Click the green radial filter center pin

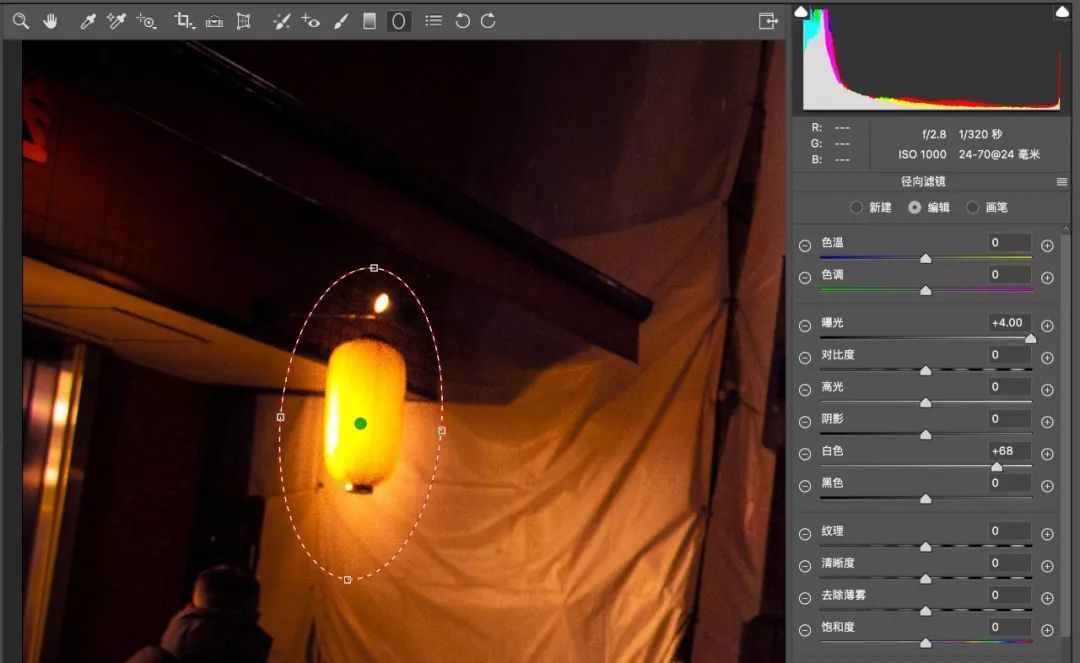(x=360, y=423)
